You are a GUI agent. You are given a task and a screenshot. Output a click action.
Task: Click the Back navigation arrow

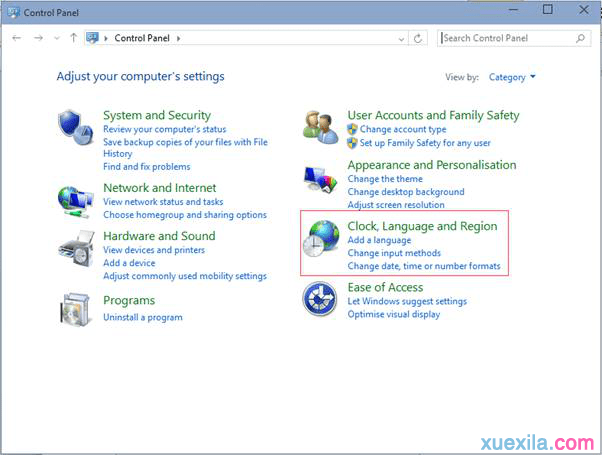[x=17, y=38]
